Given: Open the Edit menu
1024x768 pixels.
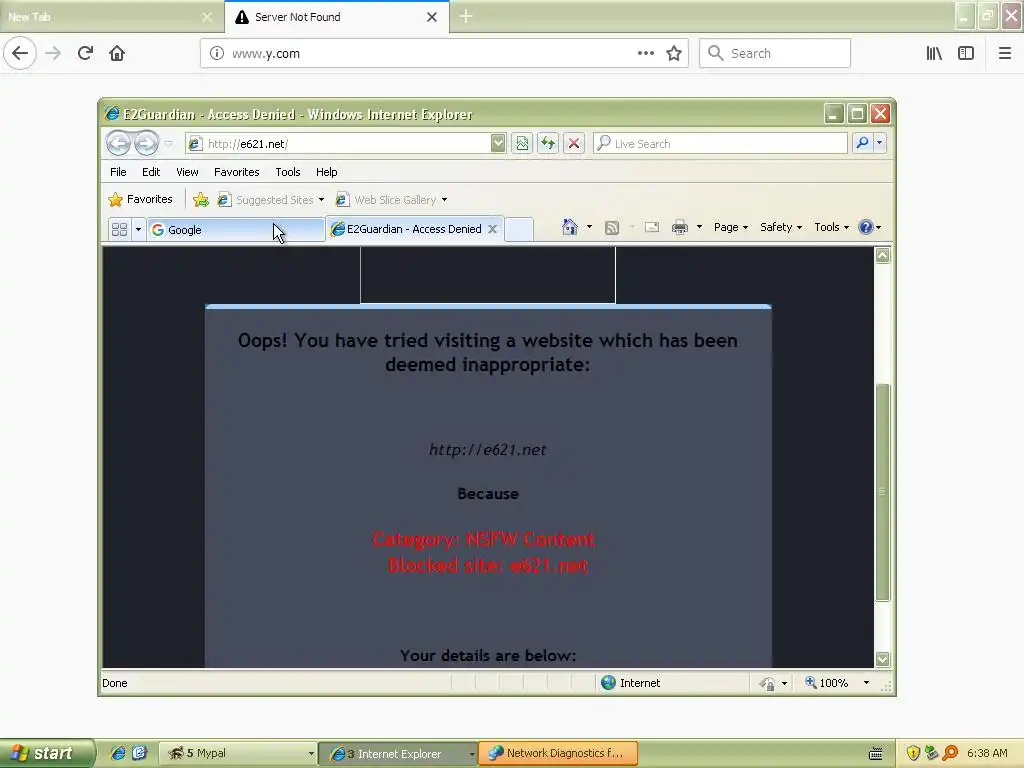Looking at the screenshot, I should click(151, 172).
